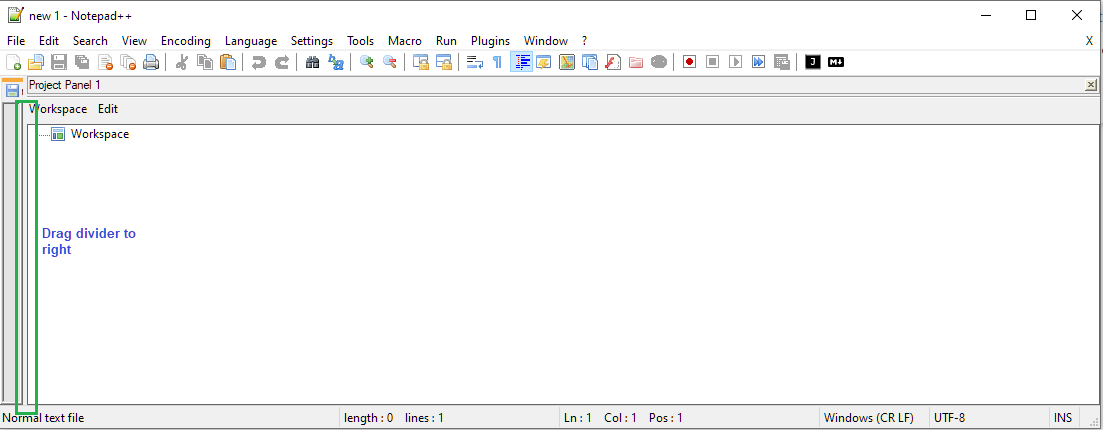Screen dimensions: 1103x430
Task: Click the Save All toolbar icon
Action: 82,62
